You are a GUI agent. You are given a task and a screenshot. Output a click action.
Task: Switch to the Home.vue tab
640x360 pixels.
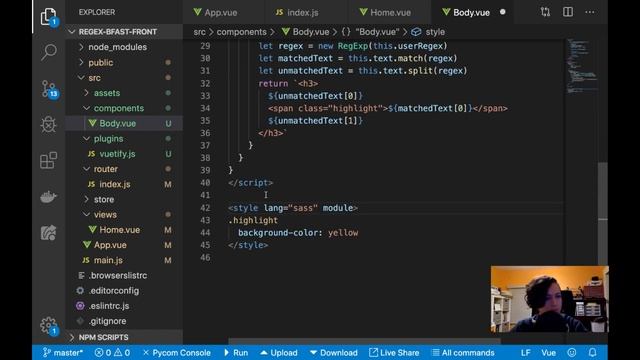[x=390, y=12]
